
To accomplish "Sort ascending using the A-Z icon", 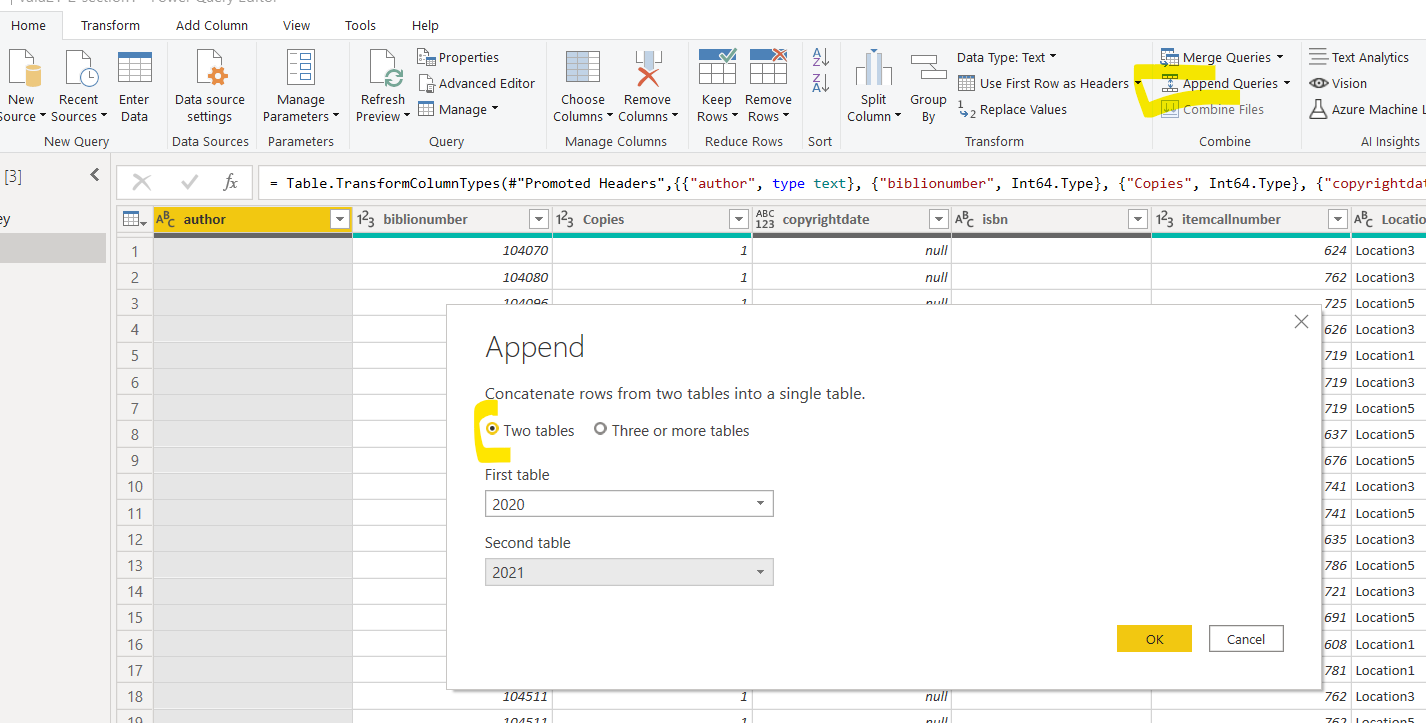I will point(821,58).
